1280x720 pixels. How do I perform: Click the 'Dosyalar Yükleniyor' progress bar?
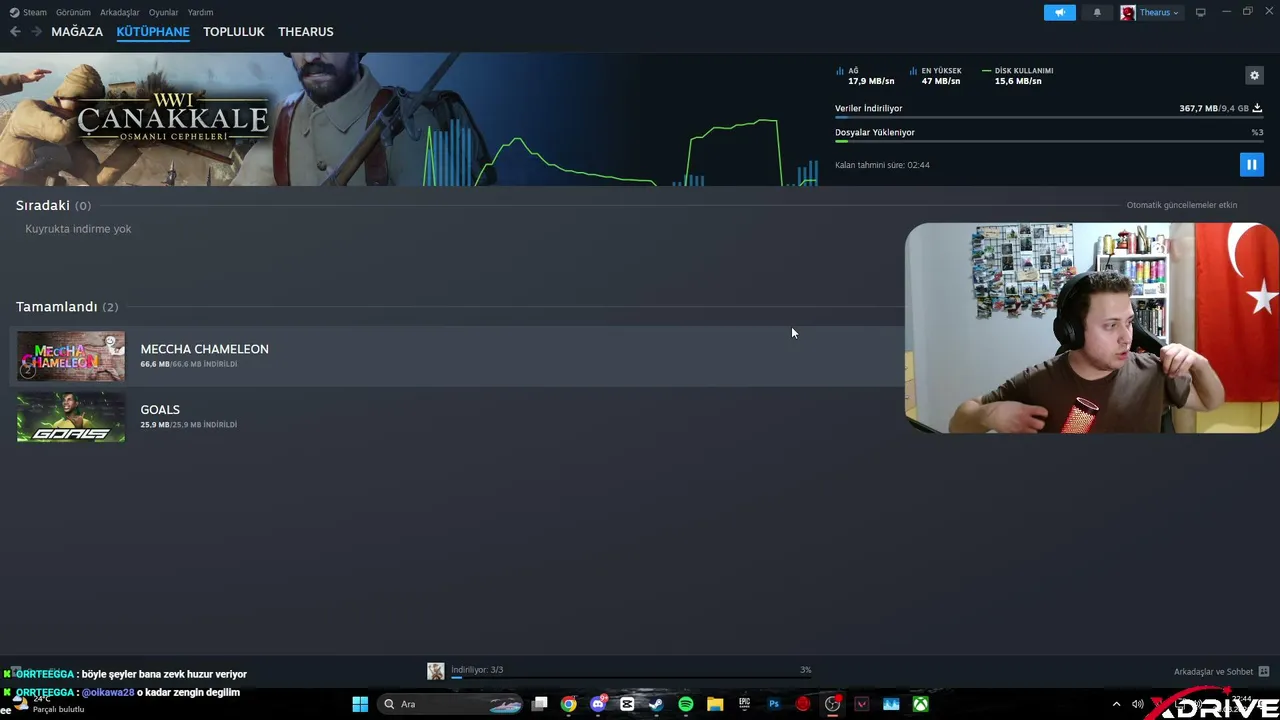click(x=1049, y=142)
